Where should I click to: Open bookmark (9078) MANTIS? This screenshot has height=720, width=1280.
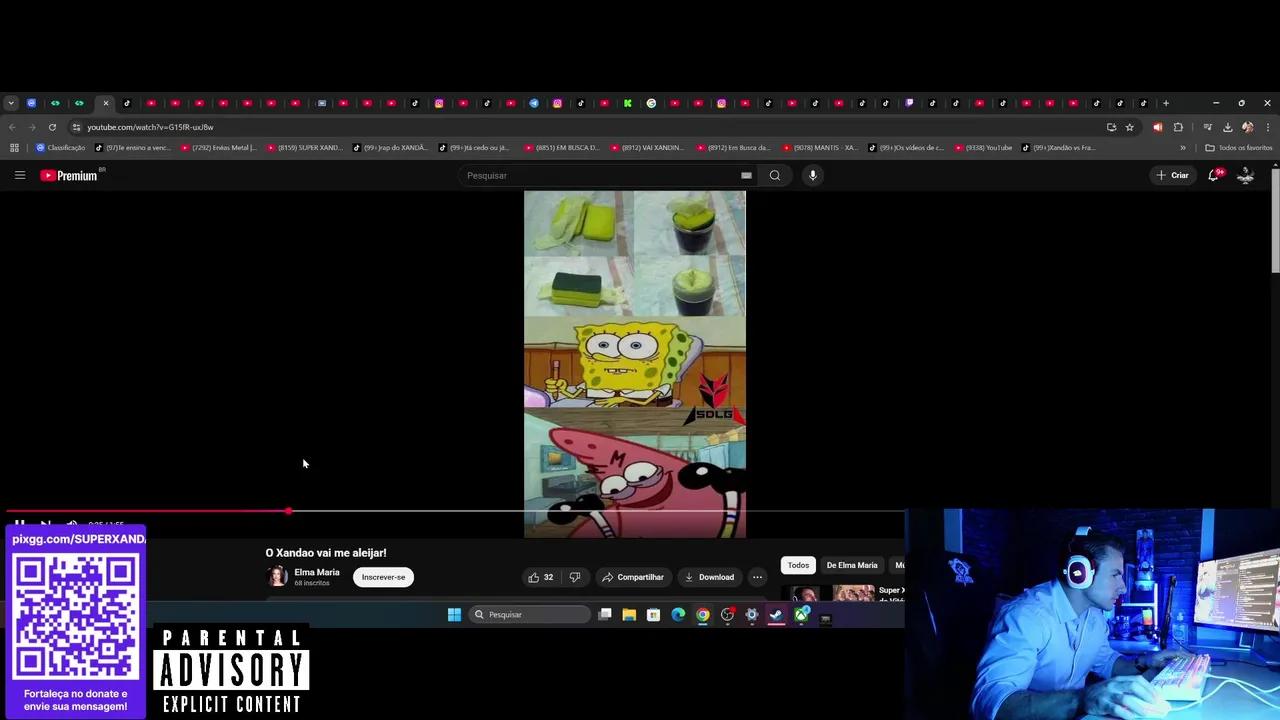[x=820, y=147]
